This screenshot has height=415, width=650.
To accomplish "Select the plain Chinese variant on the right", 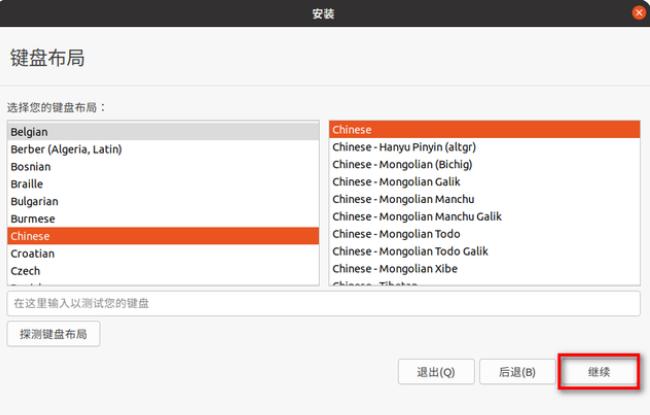I will tap(485, 130).
